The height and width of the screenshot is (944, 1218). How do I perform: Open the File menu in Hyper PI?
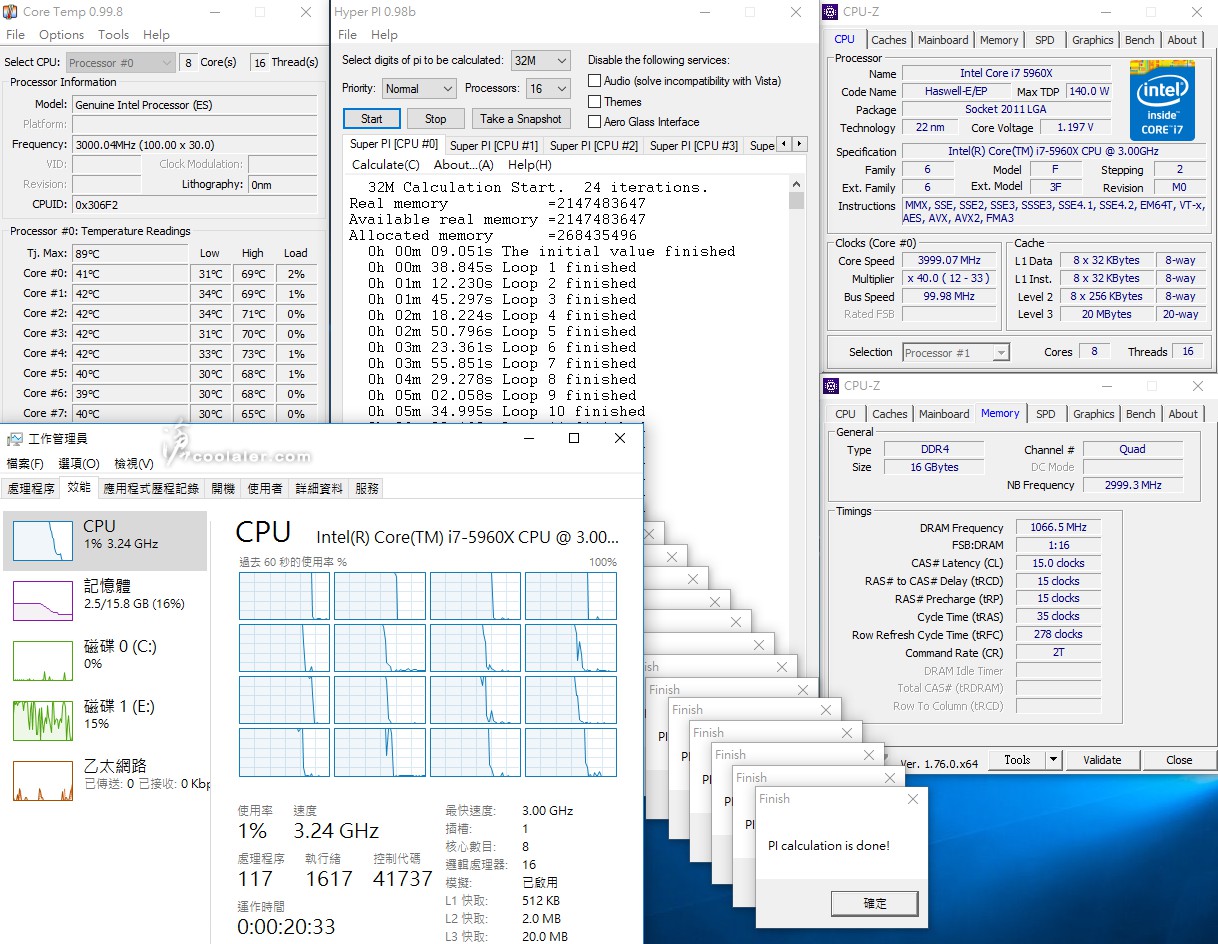tap(347, 34)
